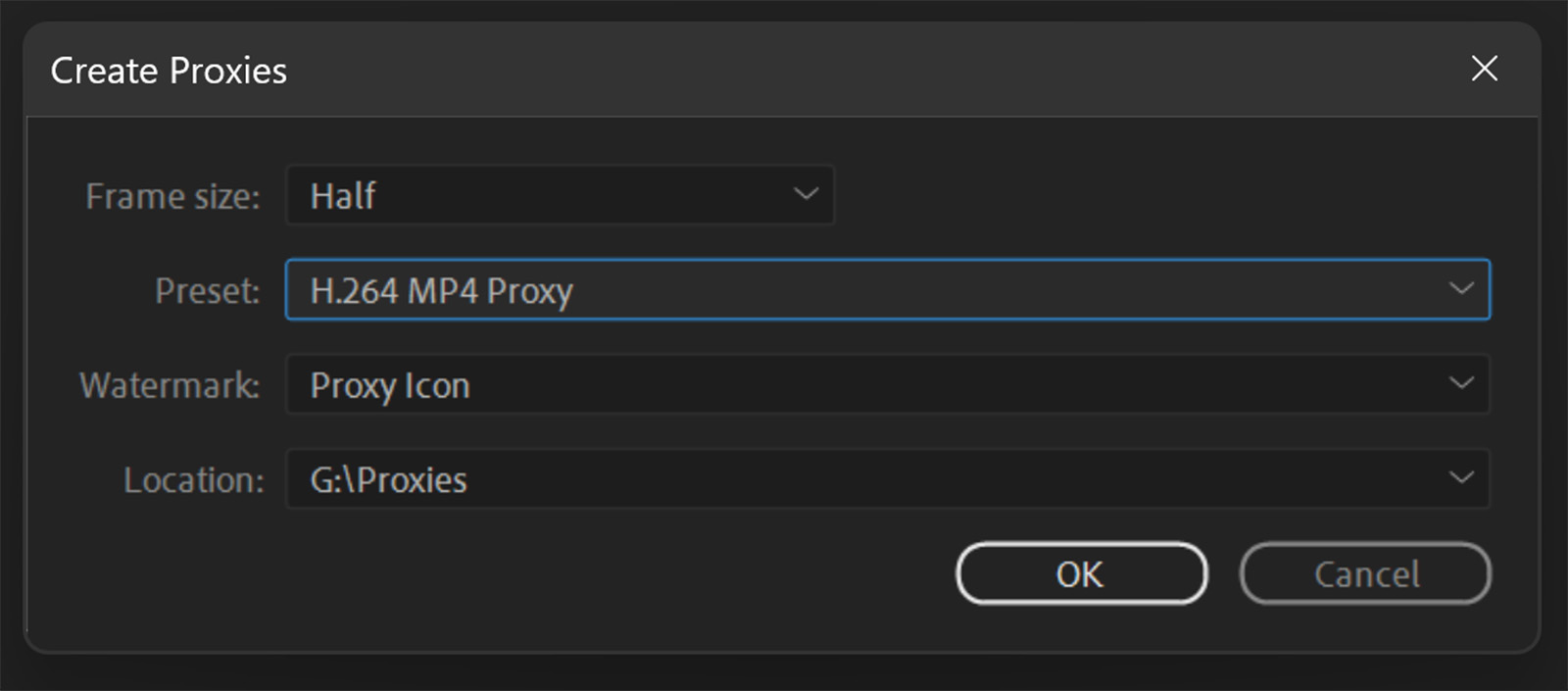Click the chevron arrow next to Half
1568x691 pixels.
click(x=806, y=194)
